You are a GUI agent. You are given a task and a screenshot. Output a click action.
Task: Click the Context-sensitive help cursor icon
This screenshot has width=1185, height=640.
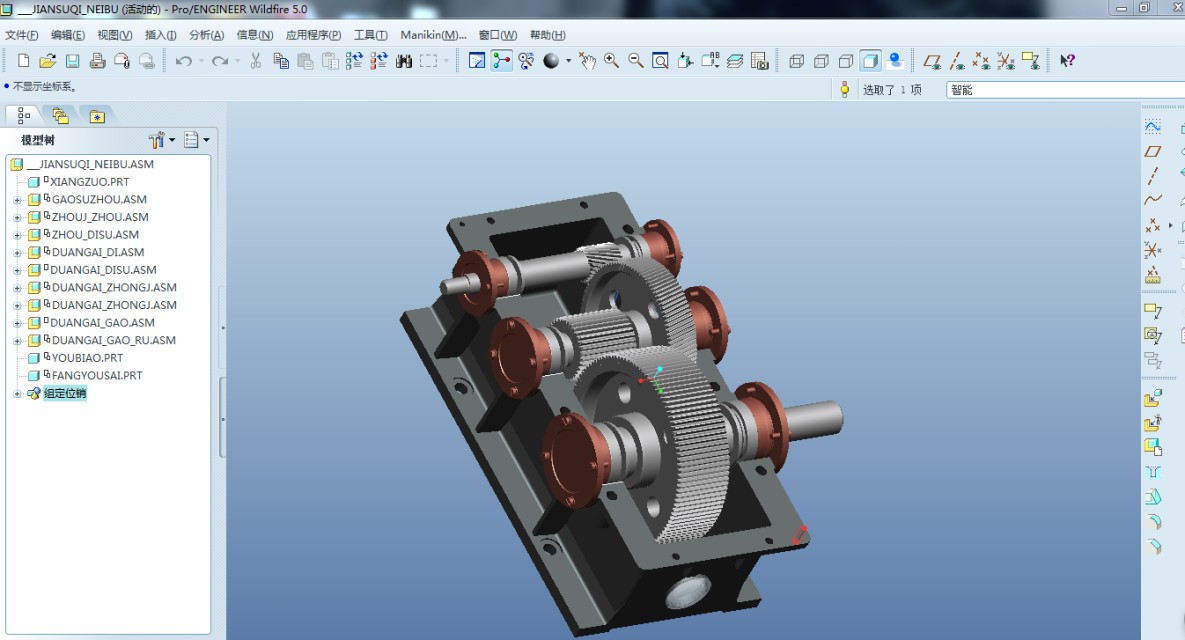click(1067, 61)
